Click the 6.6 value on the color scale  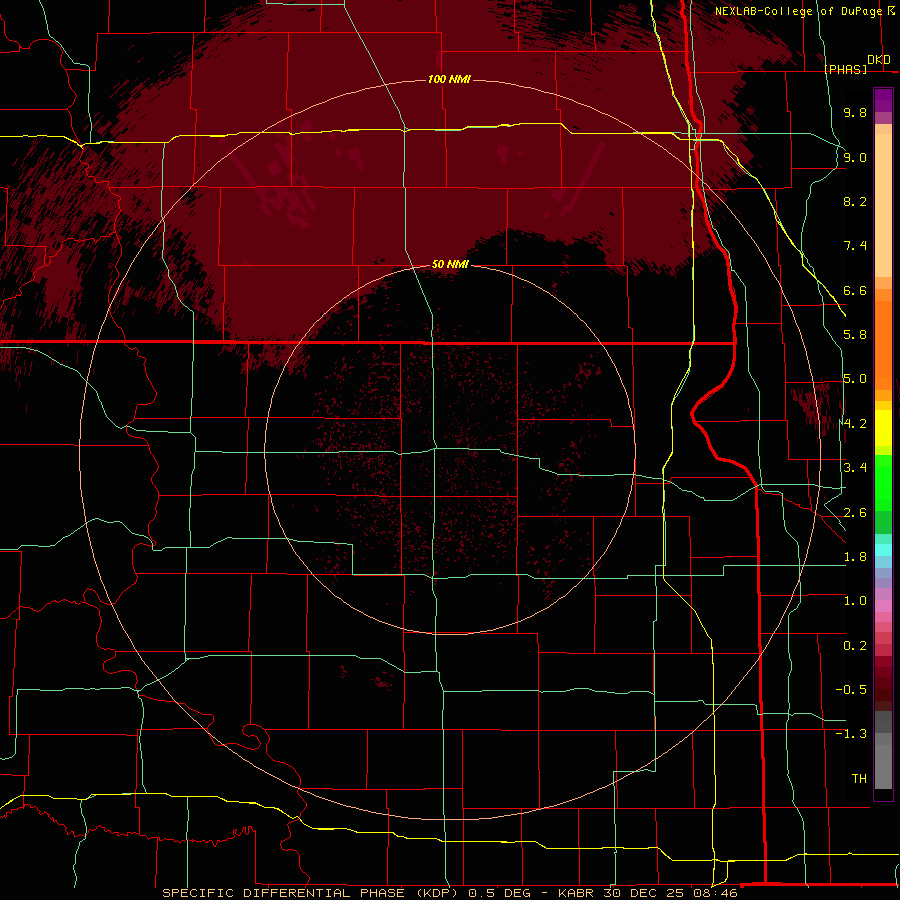point(855,290)
